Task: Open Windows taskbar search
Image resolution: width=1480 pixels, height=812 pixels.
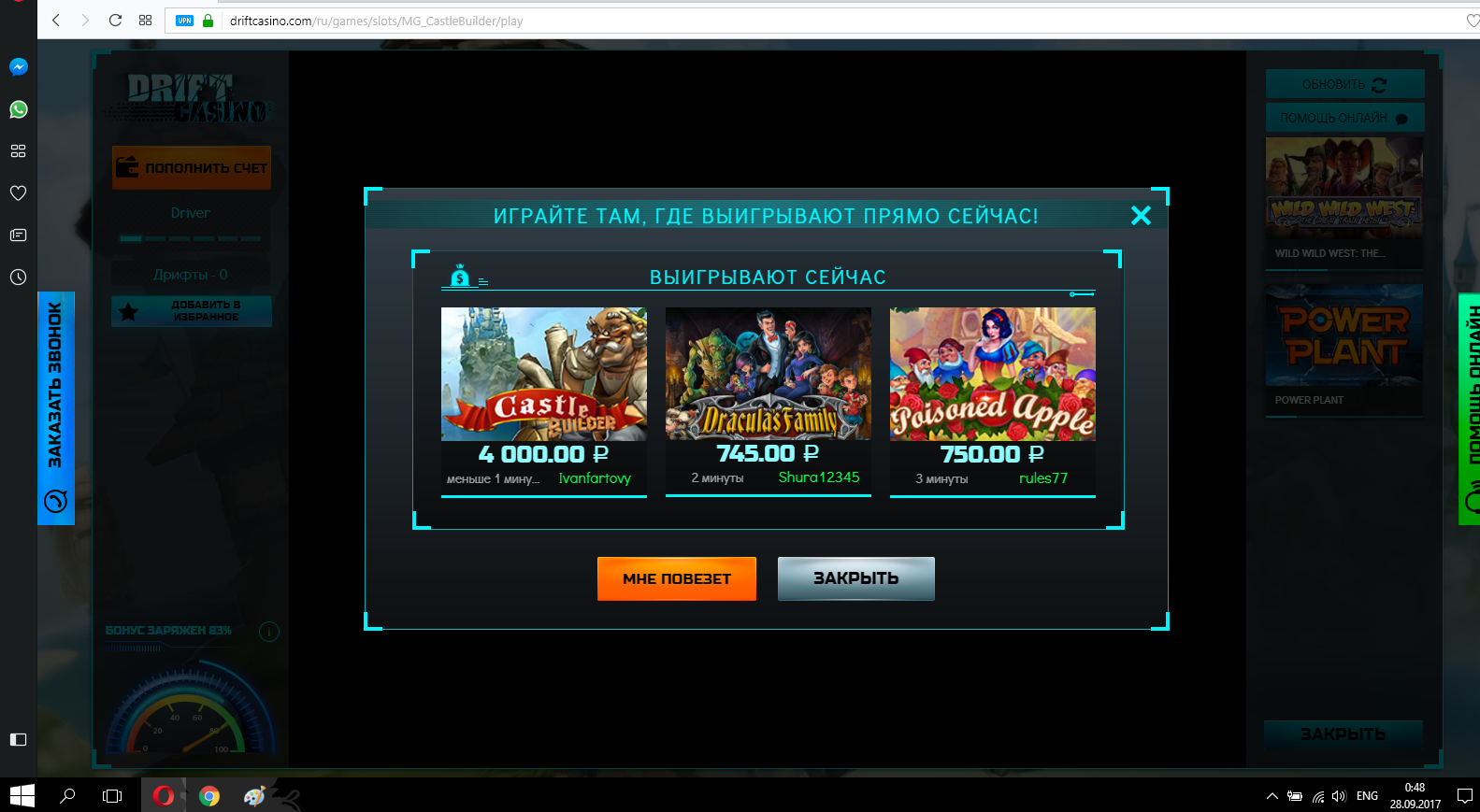Action: click(67, 795)
